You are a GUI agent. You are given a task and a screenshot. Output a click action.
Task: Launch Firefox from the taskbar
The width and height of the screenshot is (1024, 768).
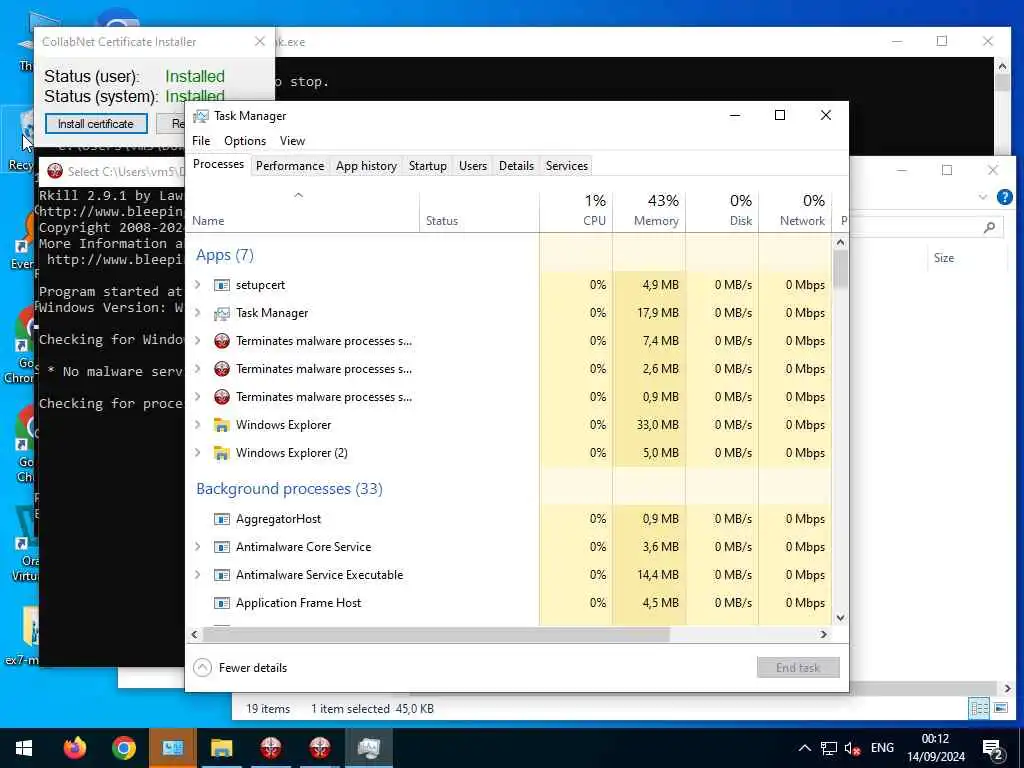pos(74,748)
